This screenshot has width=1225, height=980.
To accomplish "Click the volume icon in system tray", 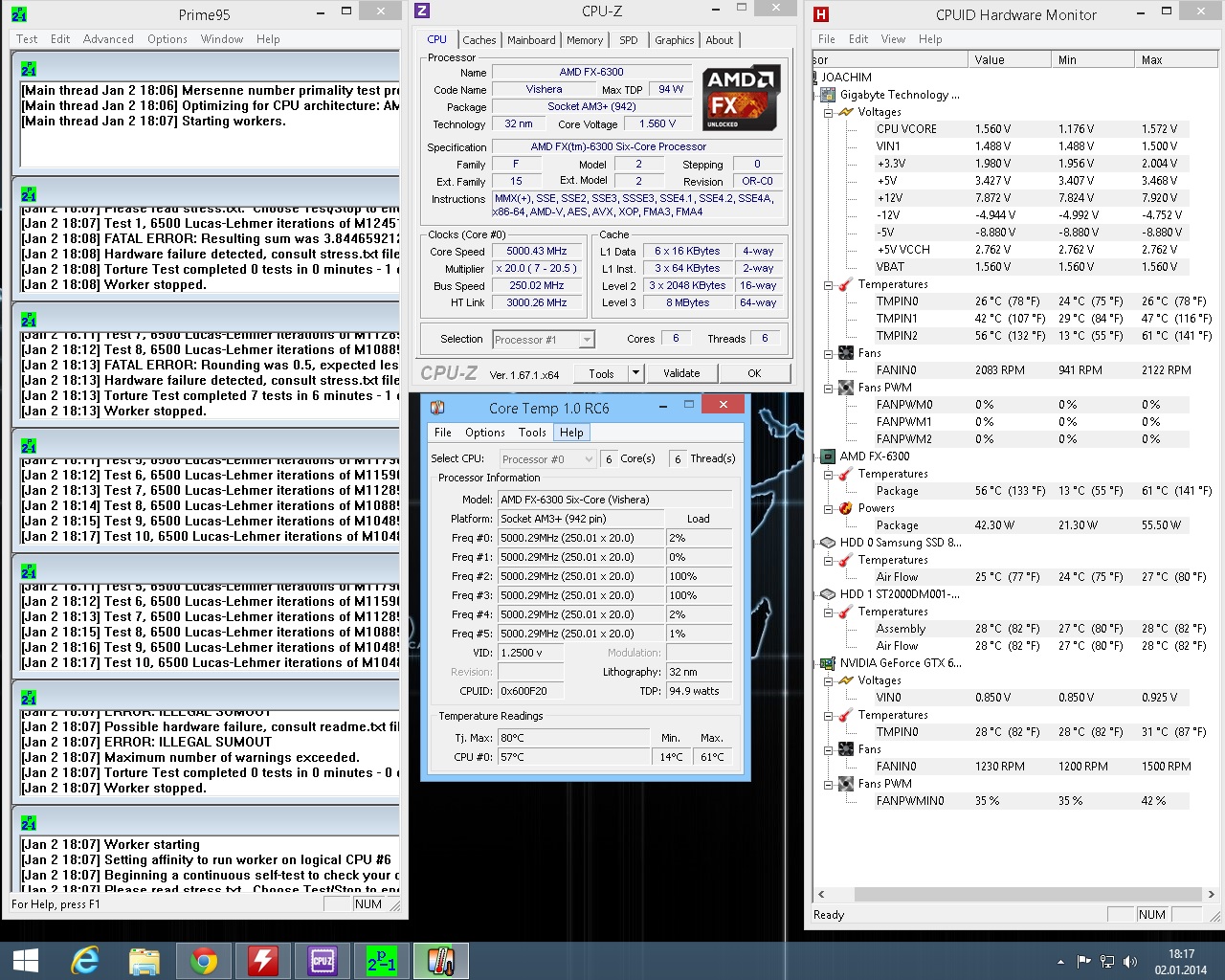I will 1130,961.
